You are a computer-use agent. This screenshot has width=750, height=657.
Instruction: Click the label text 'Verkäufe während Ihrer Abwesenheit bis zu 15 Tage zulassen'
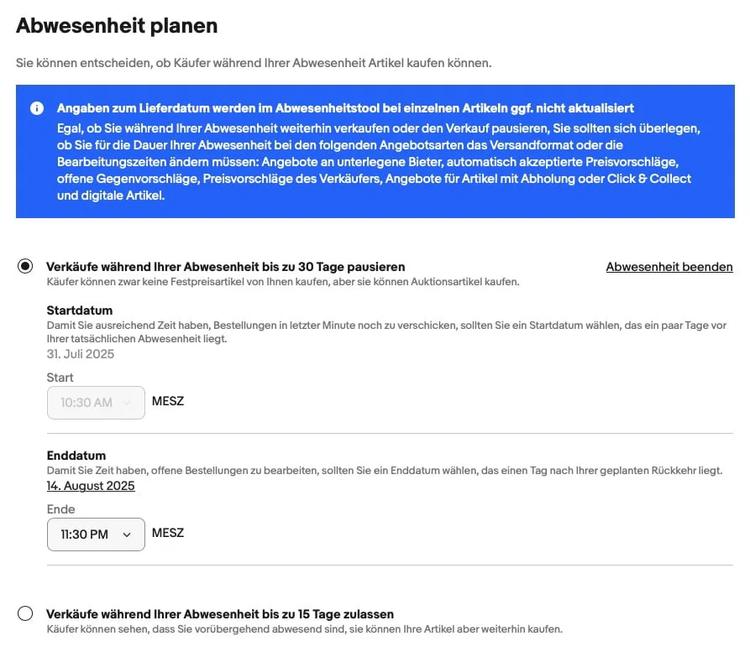(220, 614)
